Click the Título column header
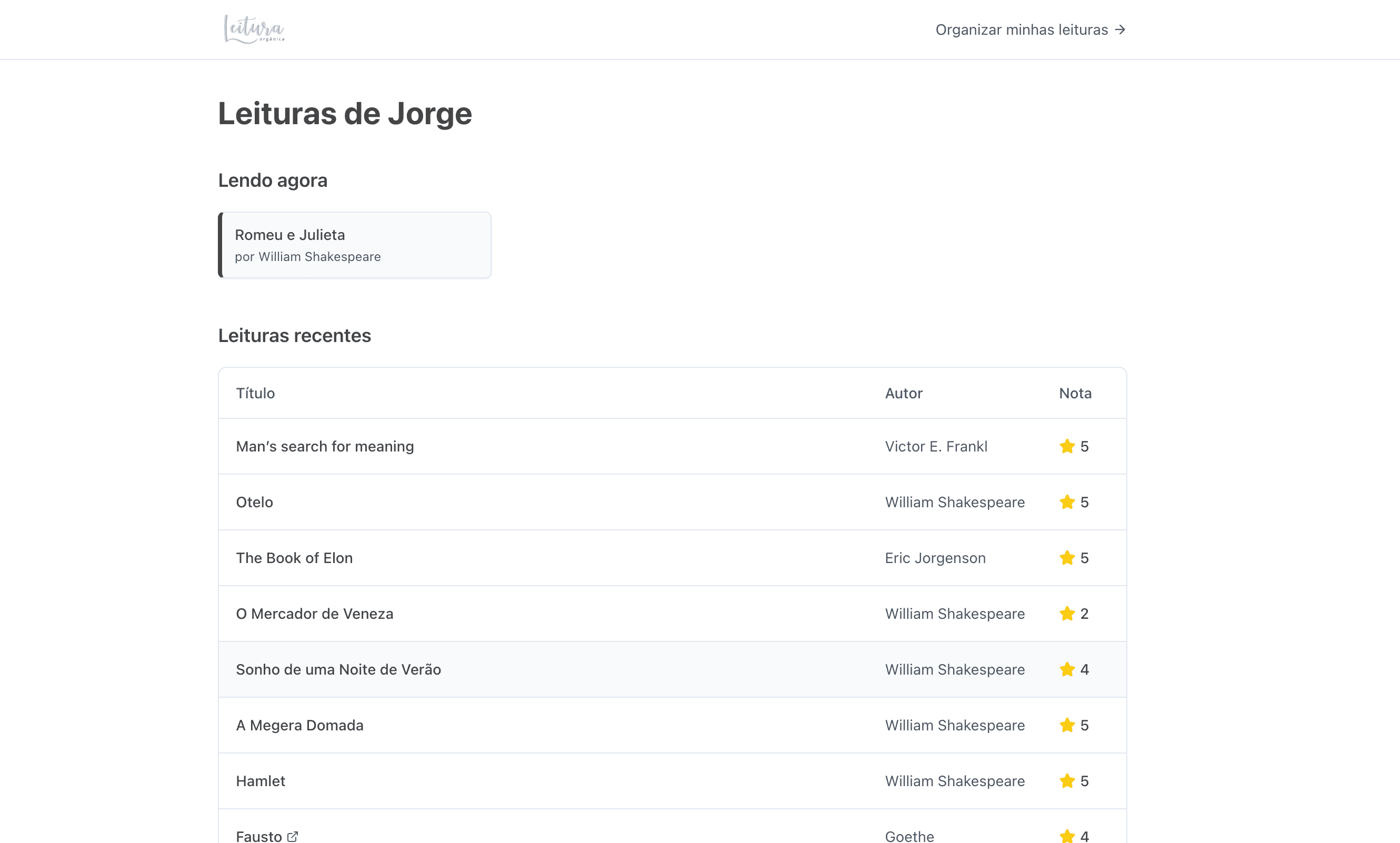Image resolution: width=1400 pixels, height=843 pixels. (x=255, y=393)
